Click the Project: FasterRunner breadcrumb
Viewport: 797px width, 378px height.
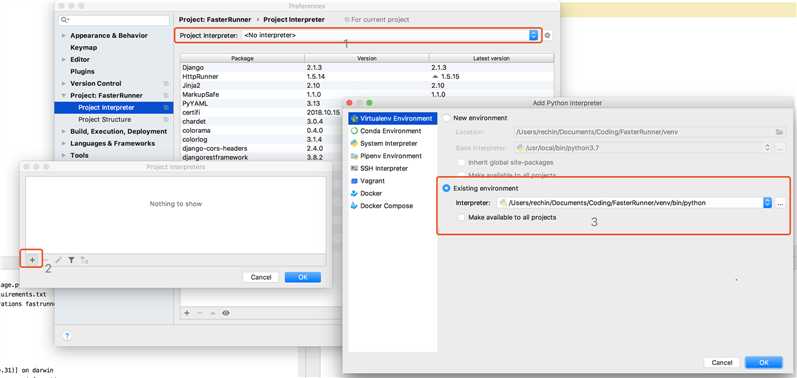214,19
